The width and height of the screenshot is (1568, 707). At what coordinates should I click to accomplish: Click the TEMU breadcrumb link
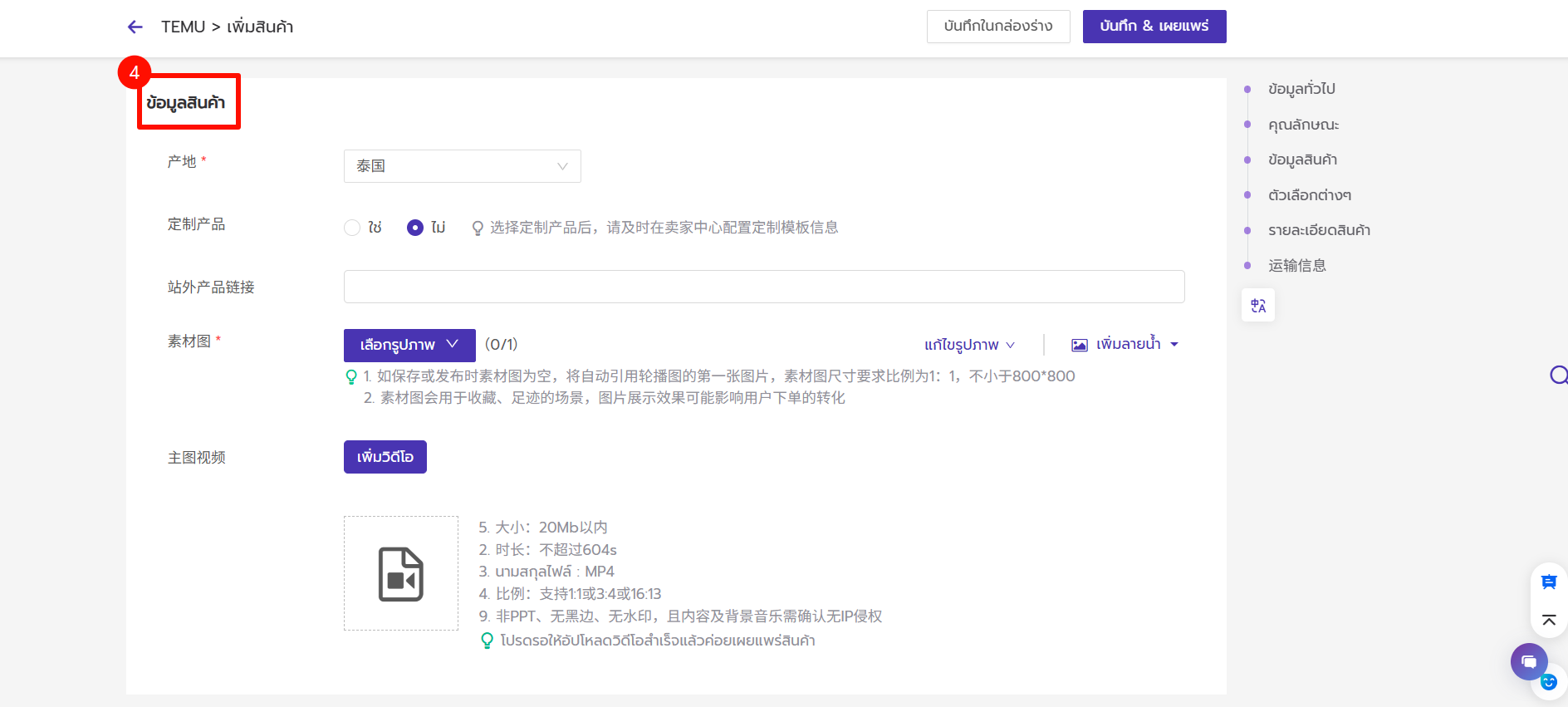click(x=183, y=27)
